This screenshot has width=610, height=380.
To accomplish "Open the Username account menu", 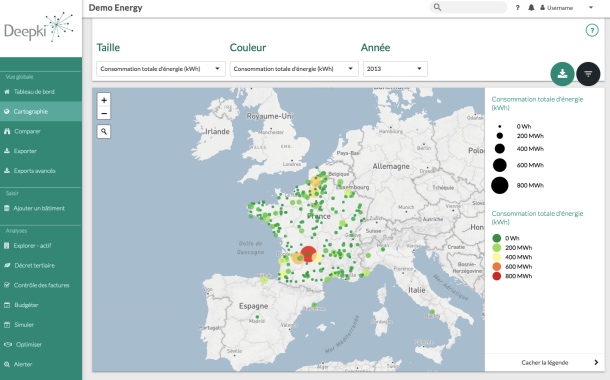I will pos(566,7).
